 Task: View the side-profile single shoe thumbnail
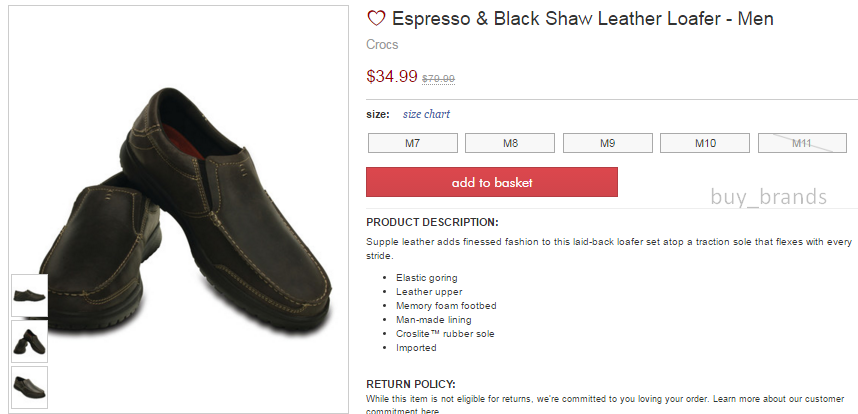tap(30, 295)
